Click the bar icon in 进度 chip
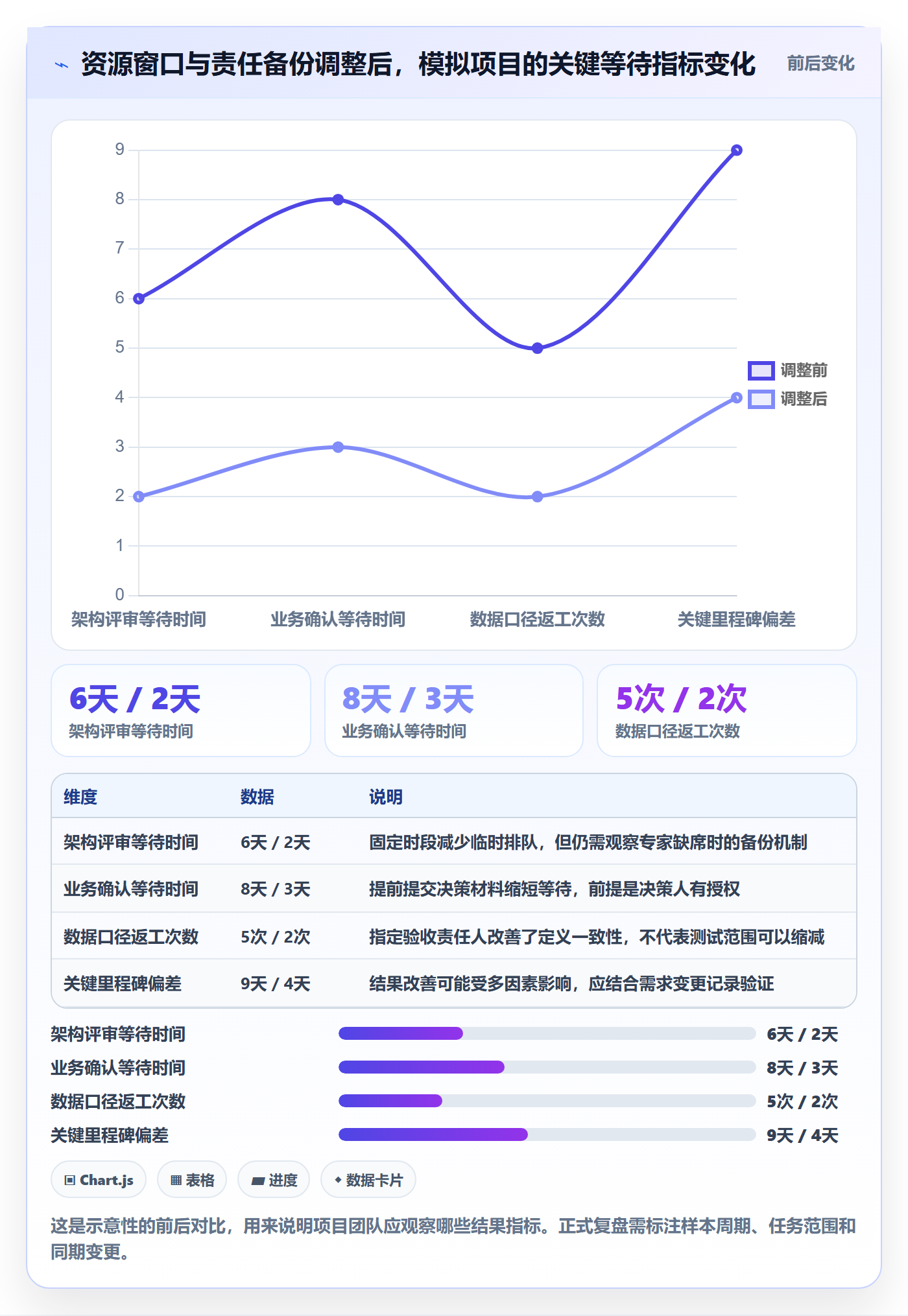This screenshot has width=908, height=1316. coord(257,1181)
